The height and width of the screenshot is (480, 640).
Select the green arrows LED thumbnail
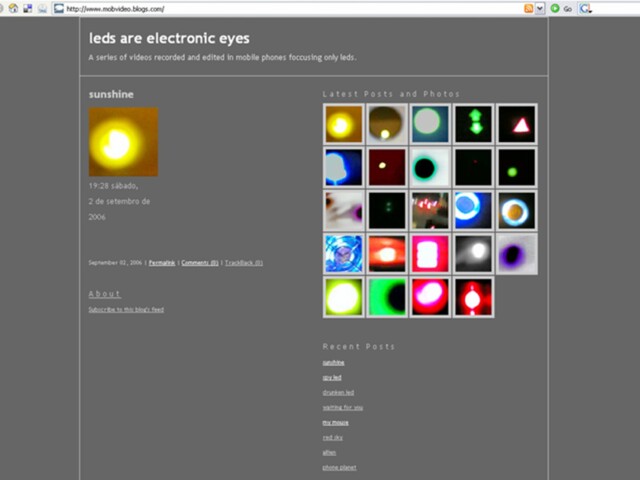tap(474, 124)
